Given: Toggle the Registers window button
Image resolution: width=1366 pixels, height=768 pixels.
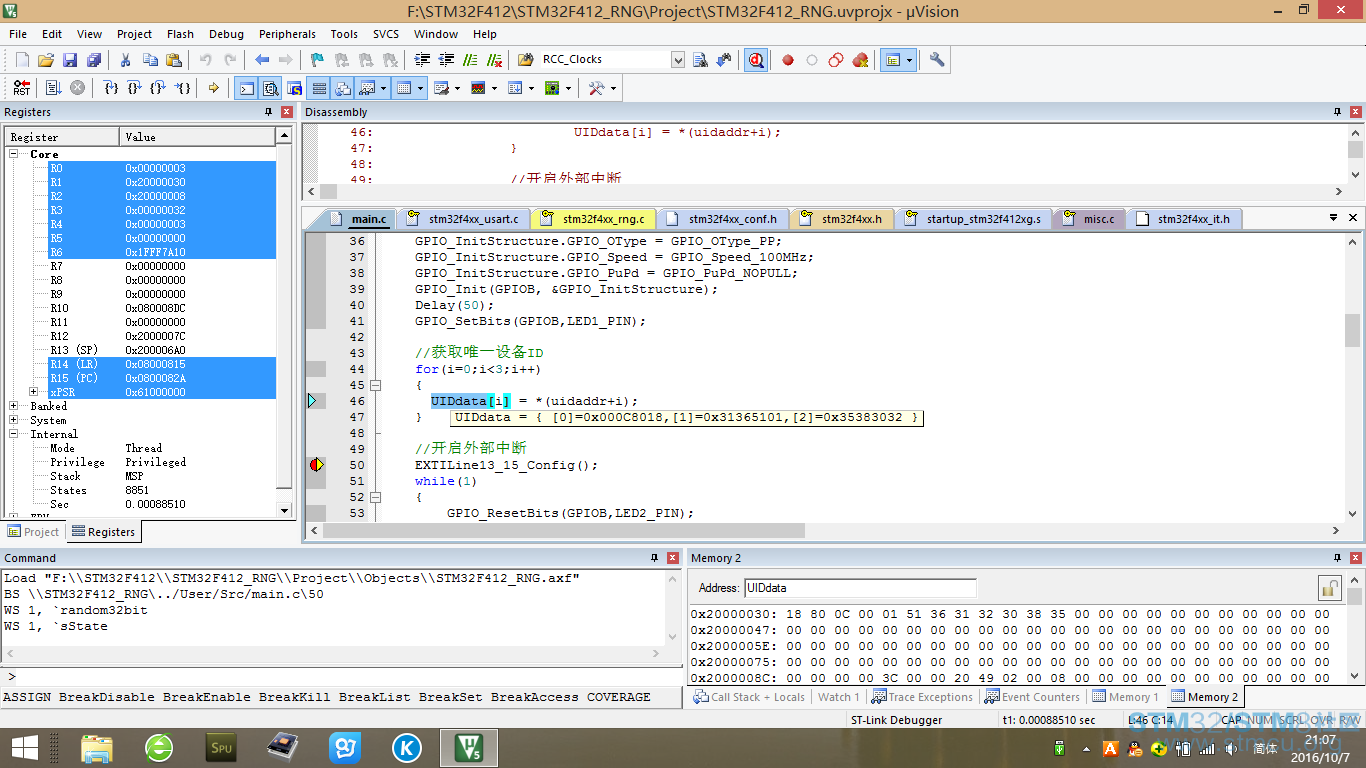Looking at the screenshot, I should (318, 88).
